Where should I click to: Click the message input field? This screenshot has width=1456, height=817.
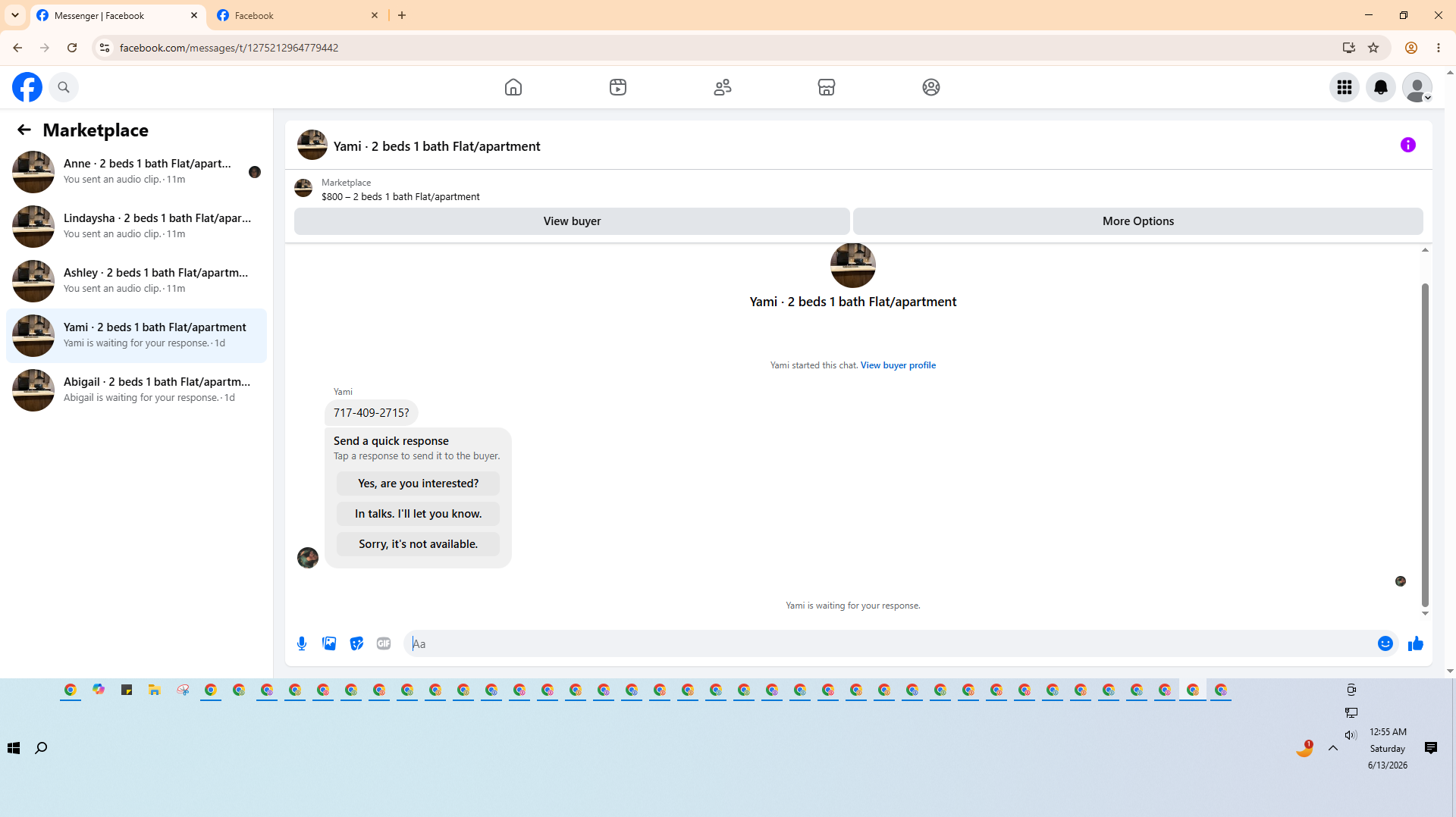point(887,643)
